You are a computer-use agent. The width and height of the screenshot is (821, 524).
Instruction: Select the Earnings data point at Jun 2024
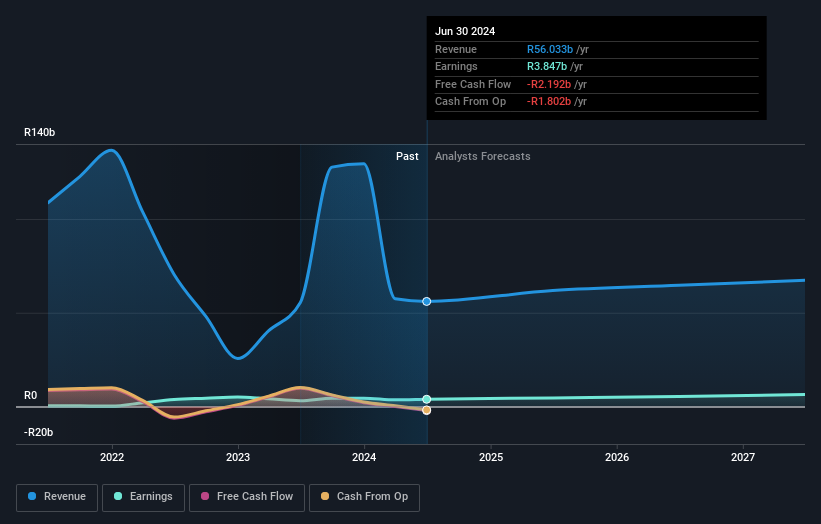pos(427,399)
